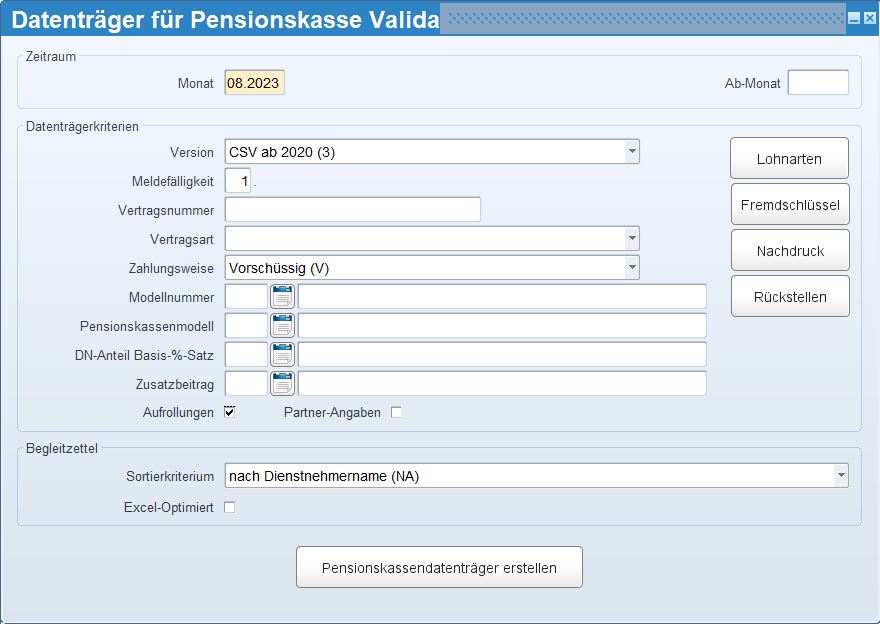
Task: Click the 'Monat' field label
Action: pyautogui.click(x=196, y=83)
